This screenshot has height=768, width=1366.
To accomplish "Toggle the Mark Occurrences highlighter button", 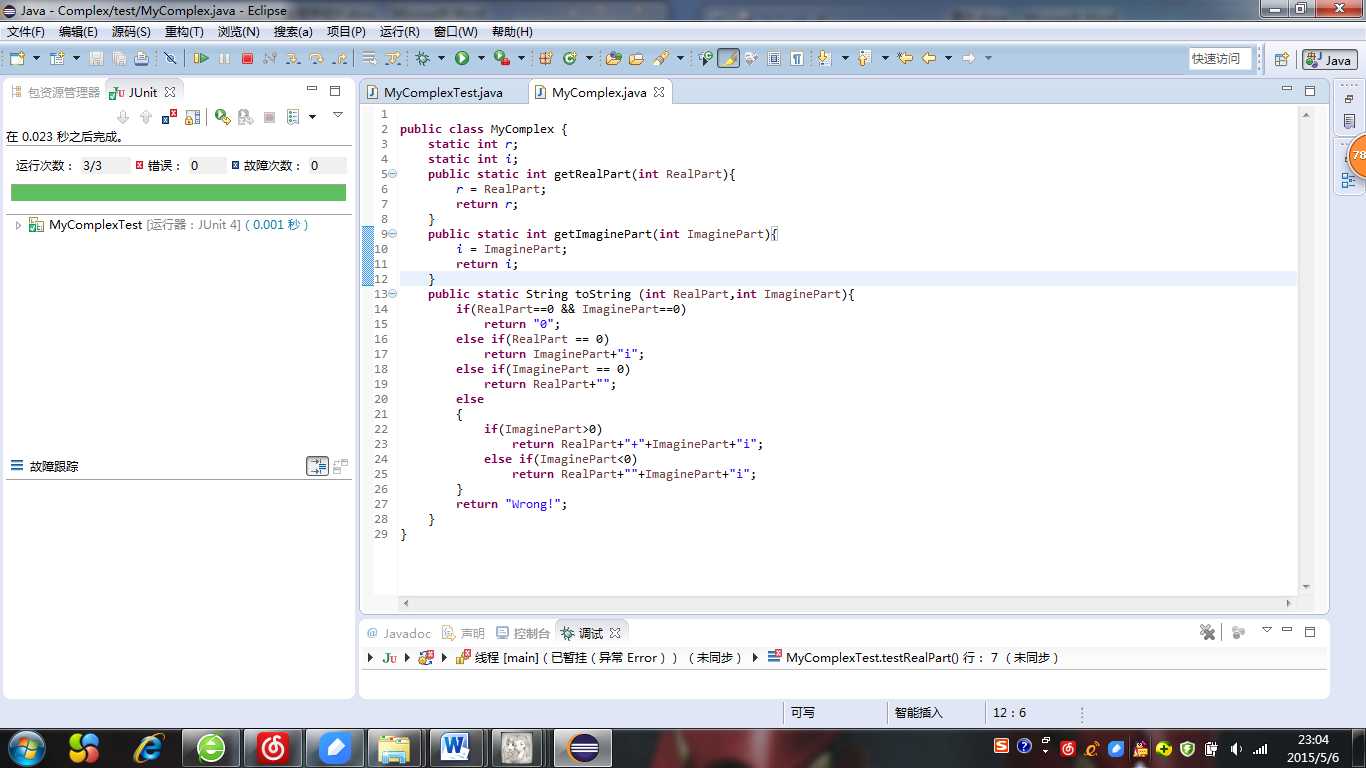I will tap(728, 59).
